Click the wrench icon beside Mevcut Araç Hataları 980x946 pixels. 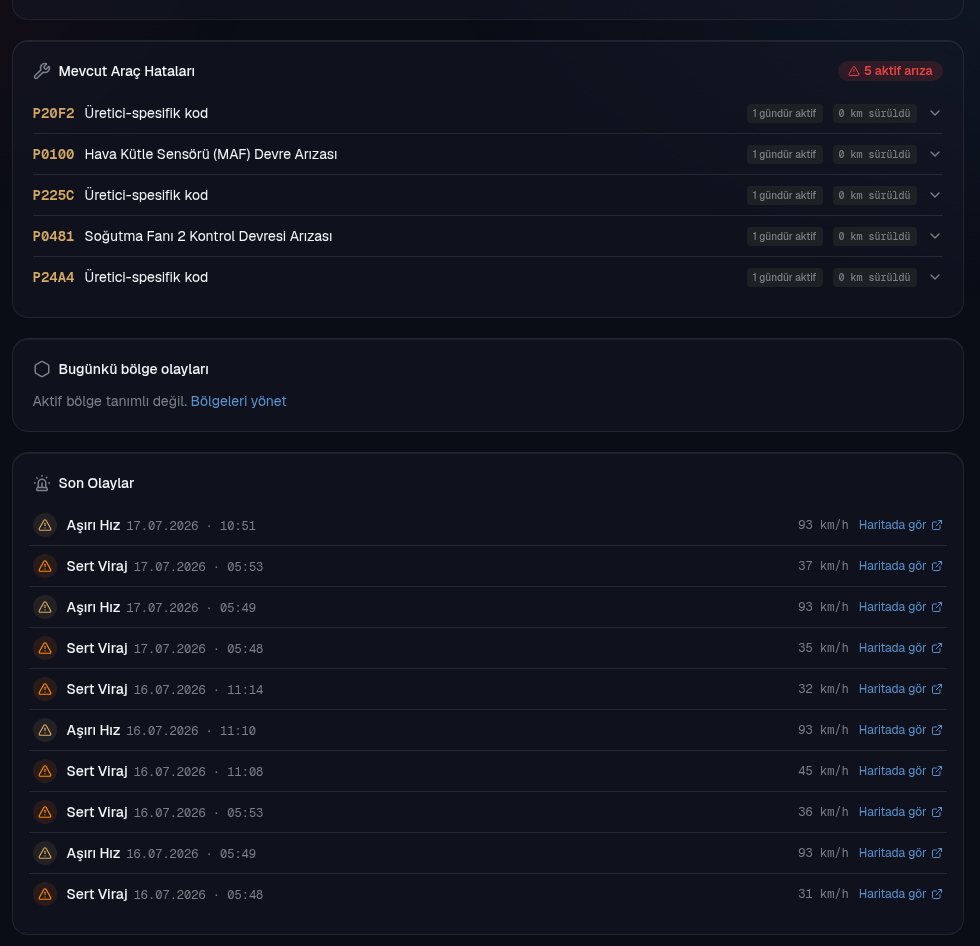[42, 71]
